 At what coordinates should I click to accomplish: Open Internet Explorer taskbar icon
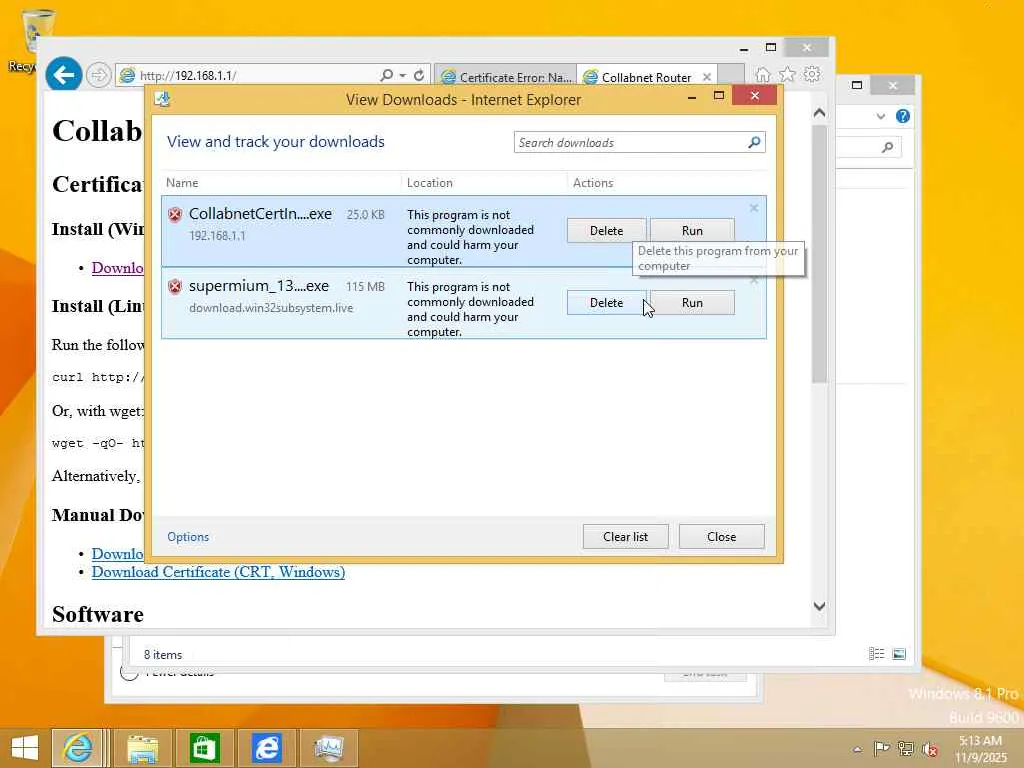coord(77,748)
